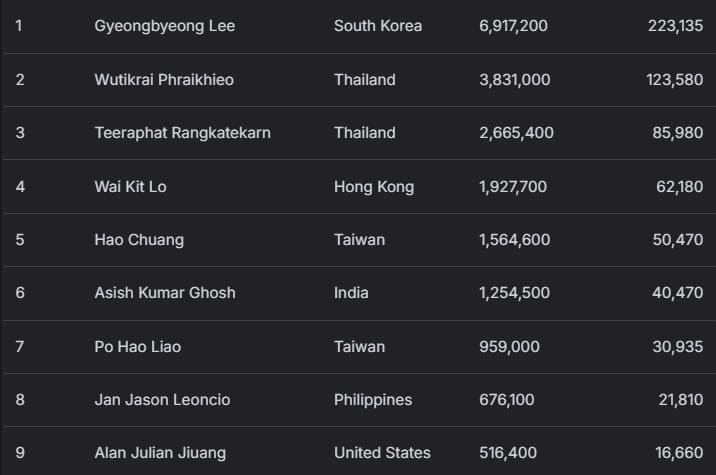Click the 3,831,000 chip count
716x475 pixels.
click(514, 79)
